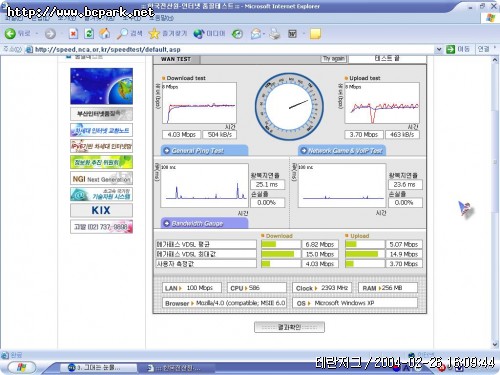Click the Try again button
This screenshot has width=500, height=375.
(333, 59)
